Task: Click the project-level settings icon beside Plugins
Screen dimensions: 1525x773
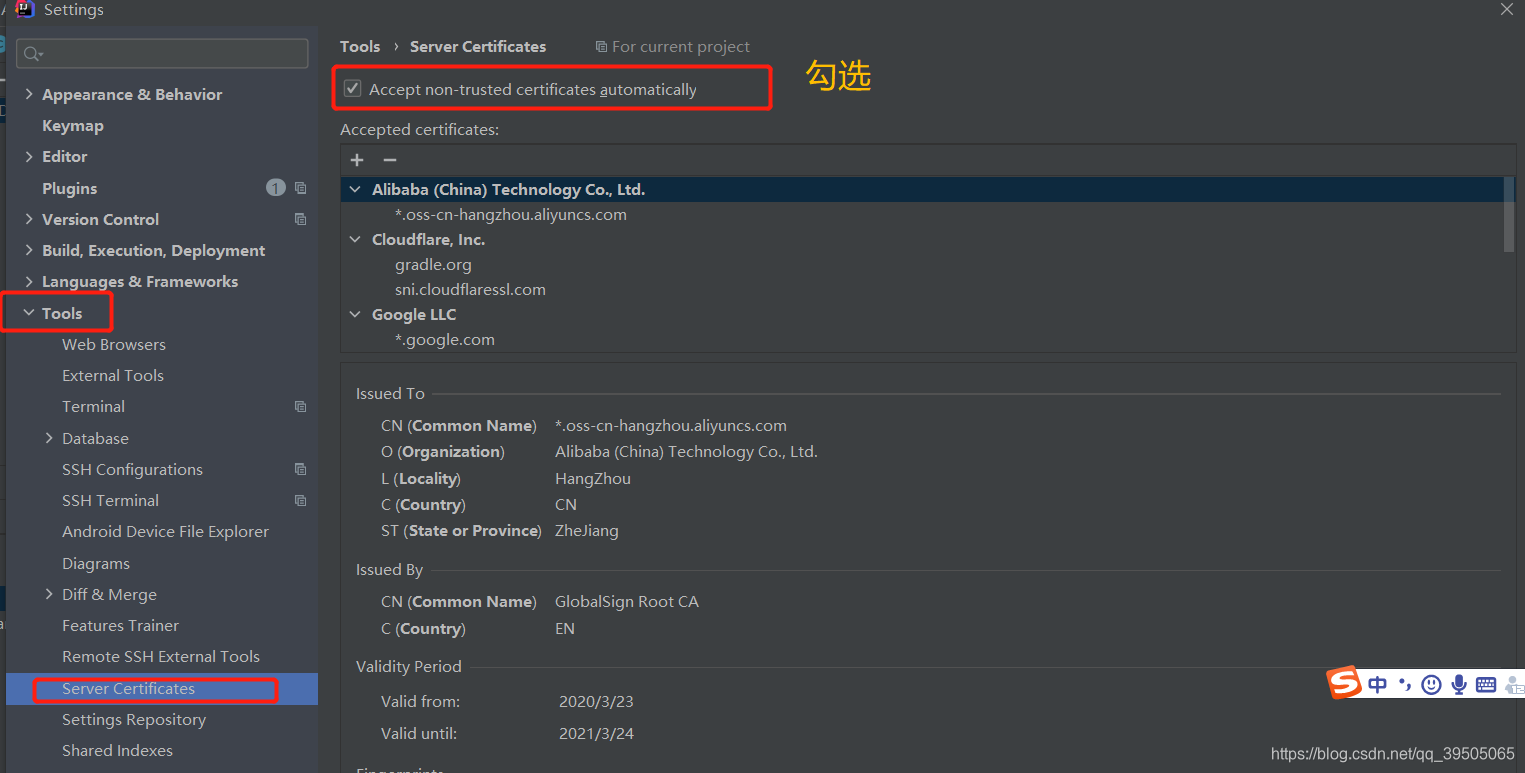Action: point(300,188)
